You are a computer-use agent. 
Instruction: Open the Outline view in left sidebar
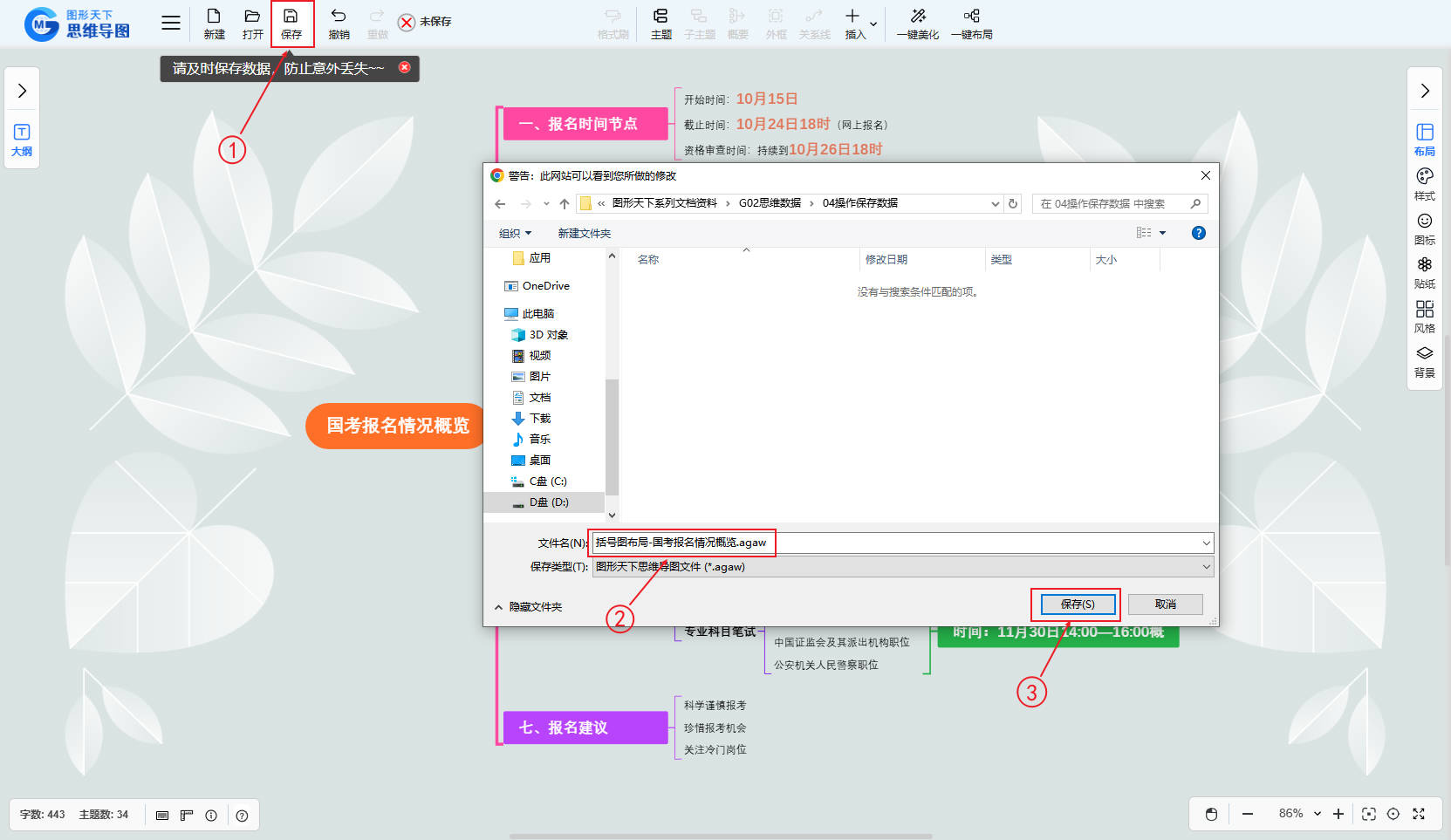(22, 140)
